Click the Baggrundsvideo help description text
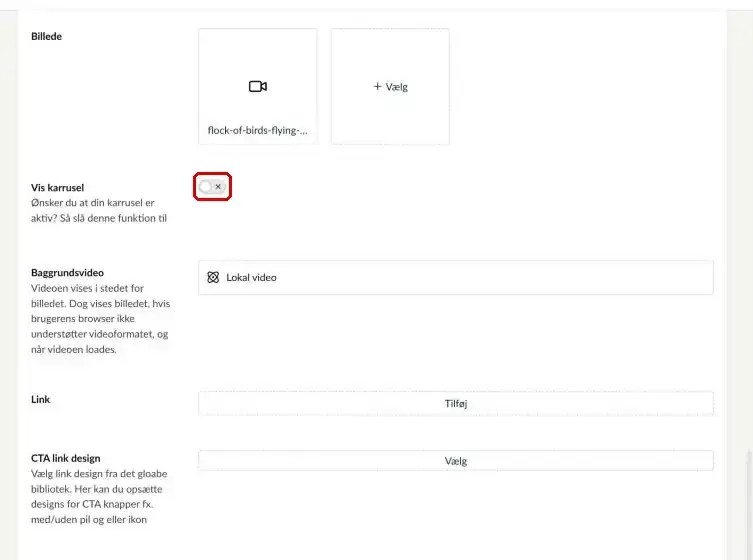The height and width of the screenshot is (560, 753). (100, 319)
